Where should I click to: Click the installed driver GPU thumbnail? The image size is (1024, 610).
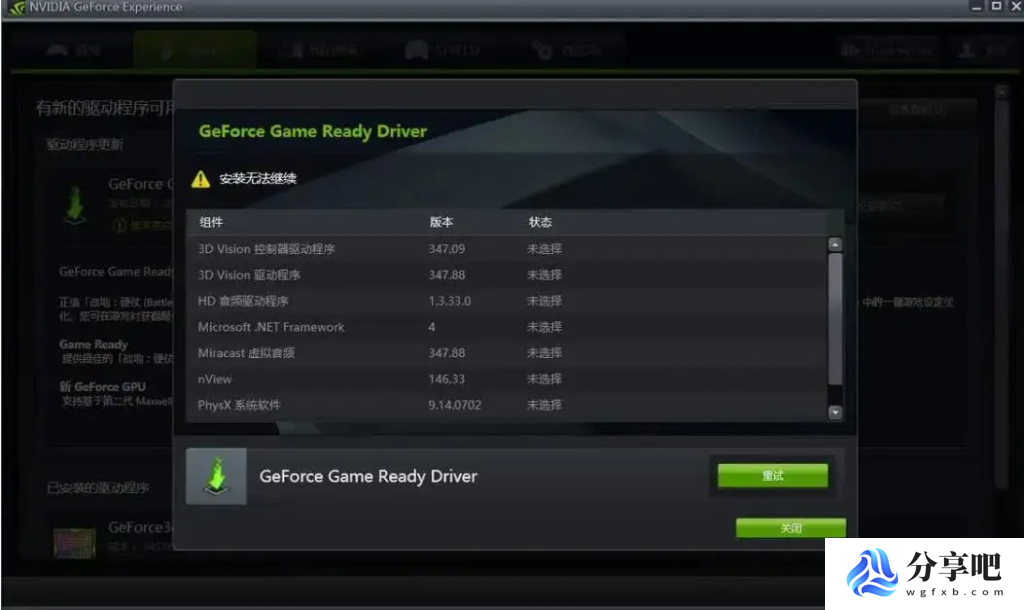coord(74,543)
